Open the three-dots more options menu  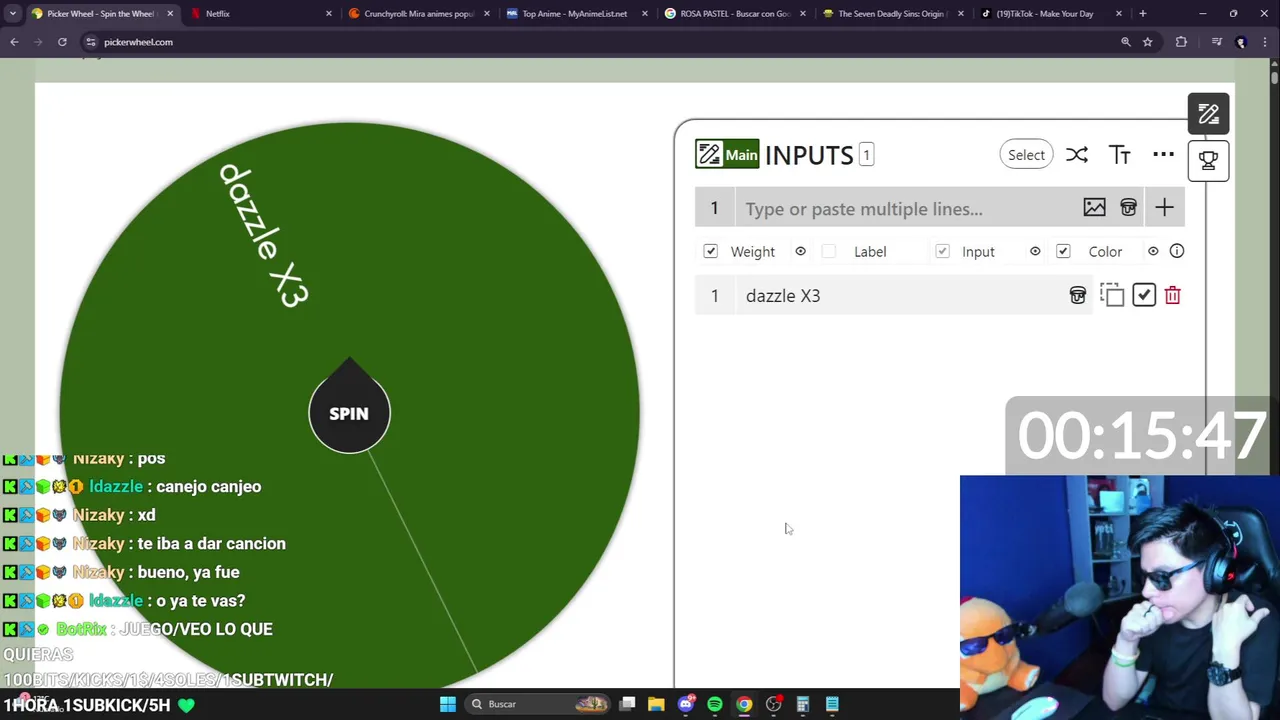(1163, 155)
